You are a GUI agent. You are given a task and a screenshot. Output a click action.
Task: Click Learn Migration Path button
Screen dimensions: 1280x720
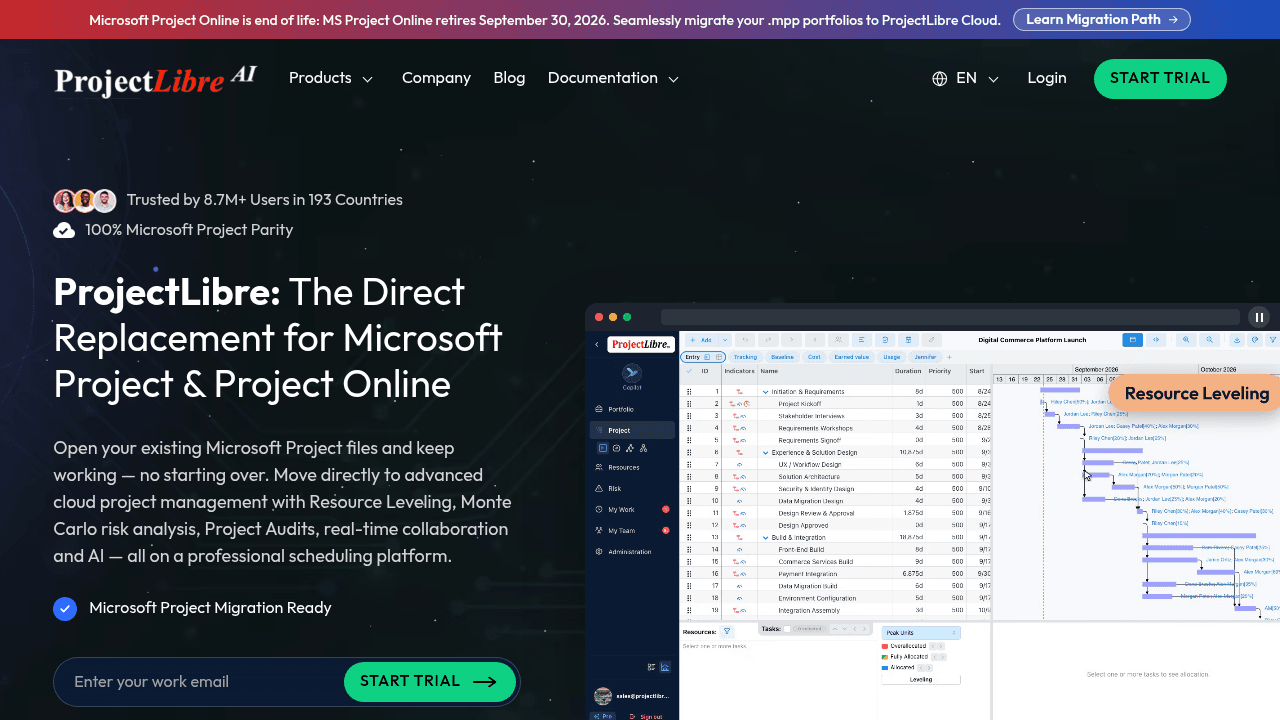(x=1102, y=19)
